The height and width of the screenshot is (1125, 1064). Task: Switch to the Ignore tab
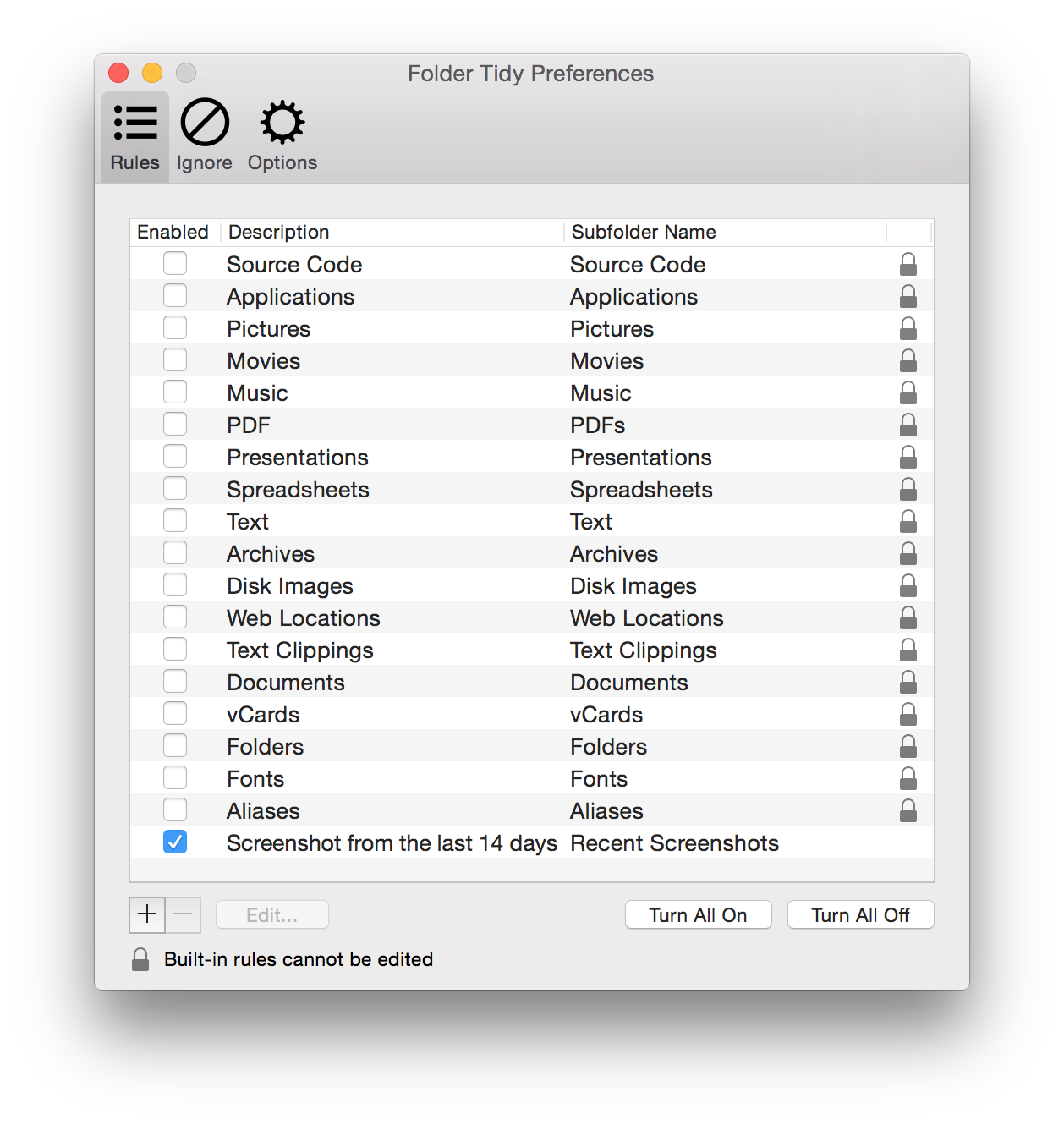pyautogui.click(x=205, y=136)
